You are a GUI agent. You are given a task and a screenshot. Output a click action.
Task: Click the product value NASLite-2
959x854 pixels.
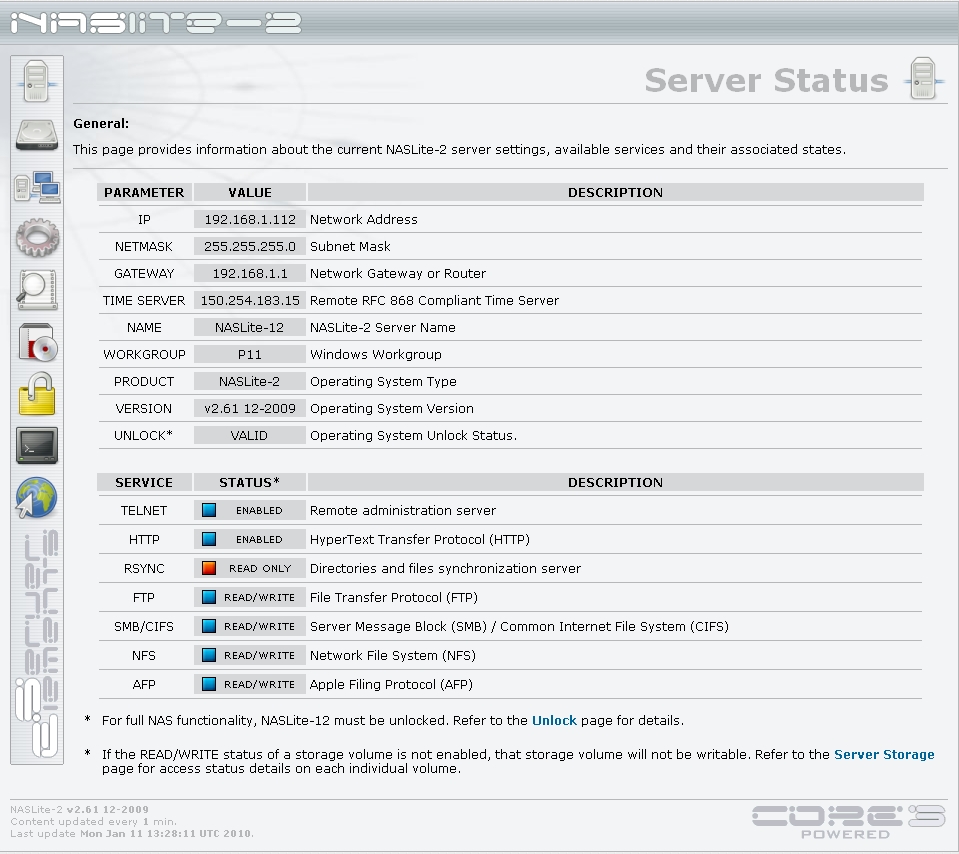pyautogui.click(x=250, y=381)
